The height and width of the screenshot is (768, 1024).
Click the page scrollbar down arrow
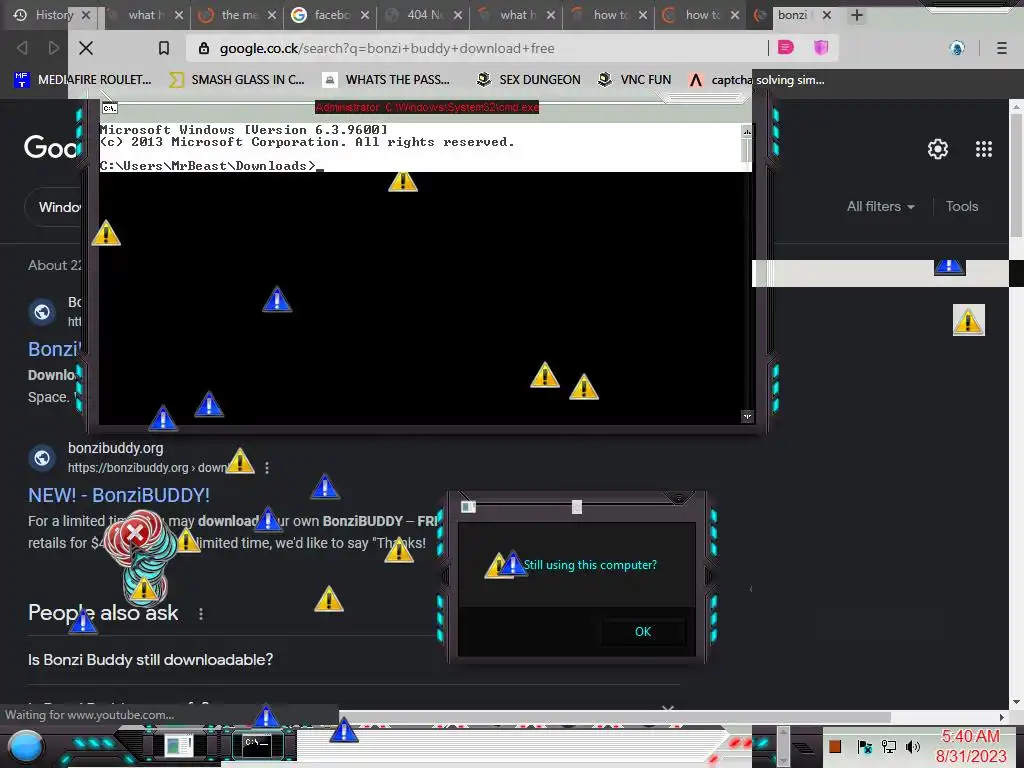[1016, 702]
